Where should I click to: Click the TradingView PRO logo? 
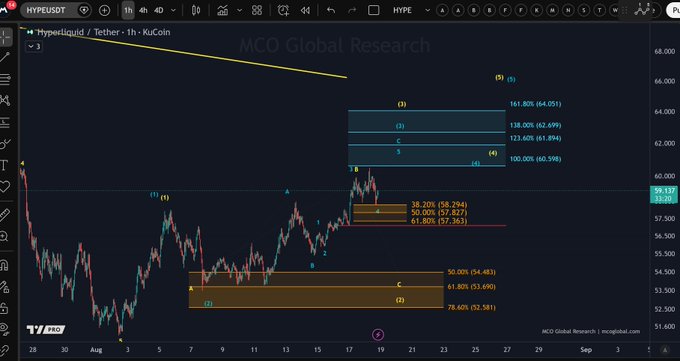(x=46, y=330)
